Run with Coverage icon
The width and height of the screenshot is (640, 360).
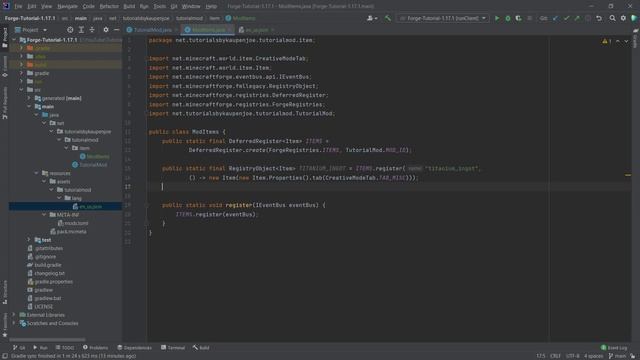(x=518, y=18)
